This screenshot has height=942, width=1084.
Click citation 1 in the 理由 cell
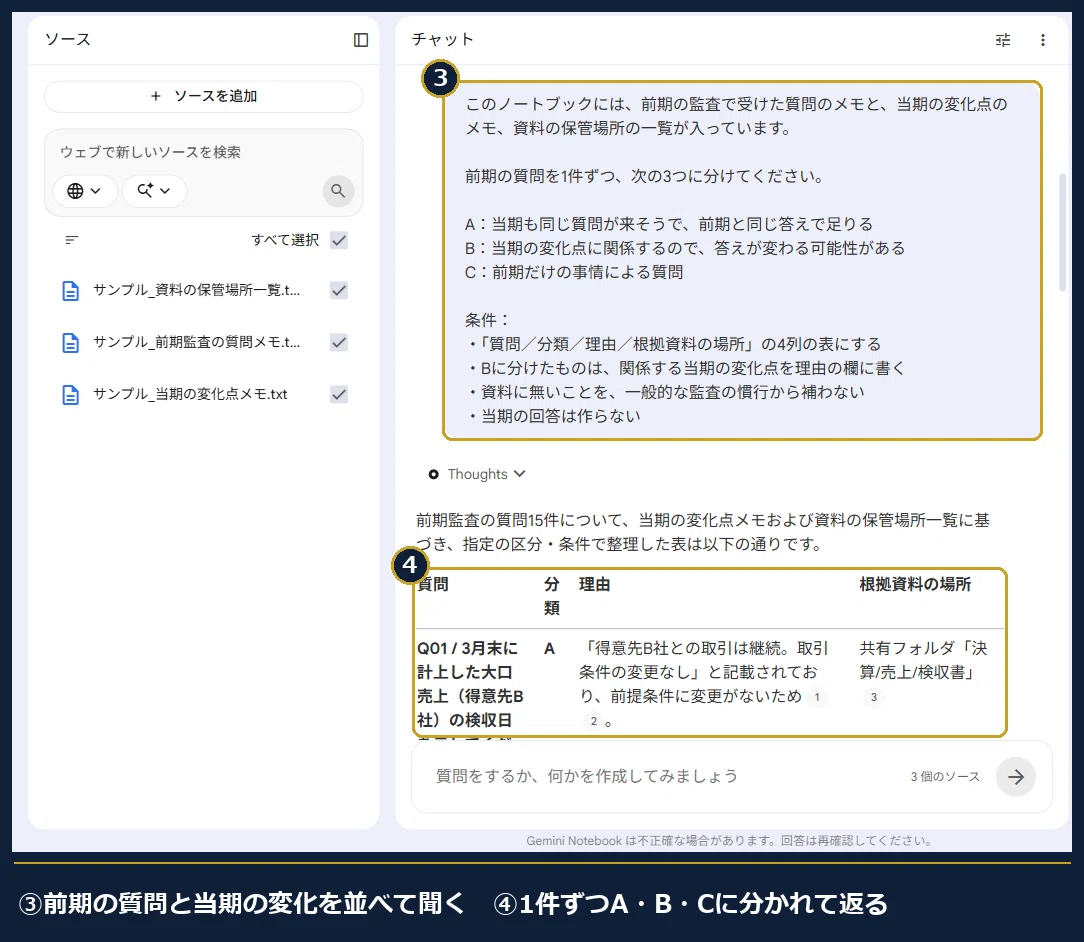click(x=816, y=697)
